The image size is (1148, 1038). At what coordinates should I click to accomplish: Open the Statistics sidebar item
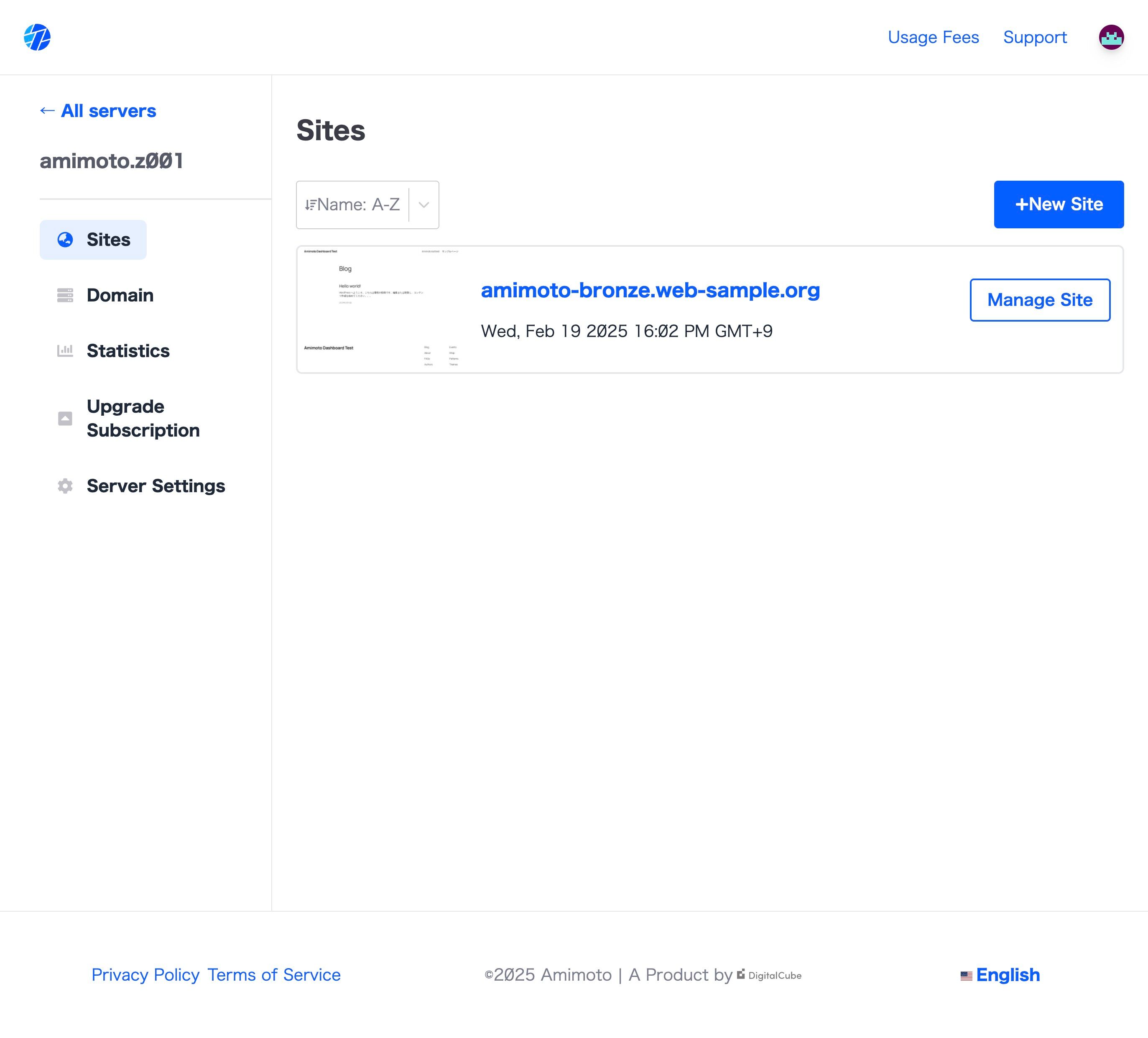128,350
